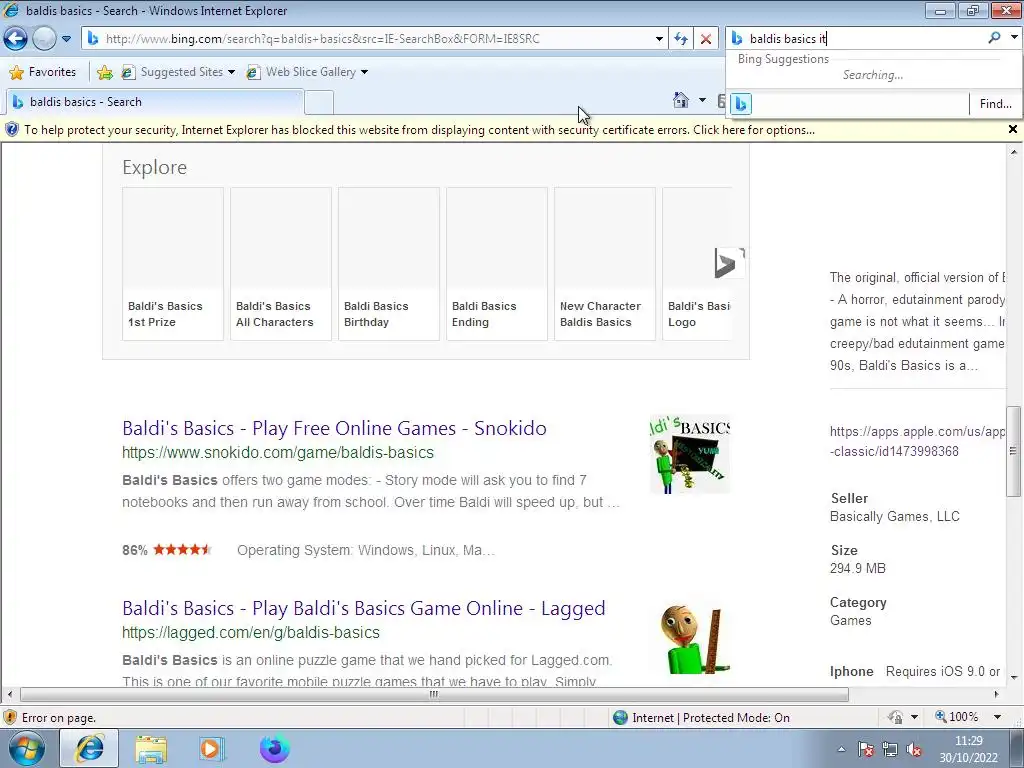Stop loading with the red X icon

[x=706, y=39]
